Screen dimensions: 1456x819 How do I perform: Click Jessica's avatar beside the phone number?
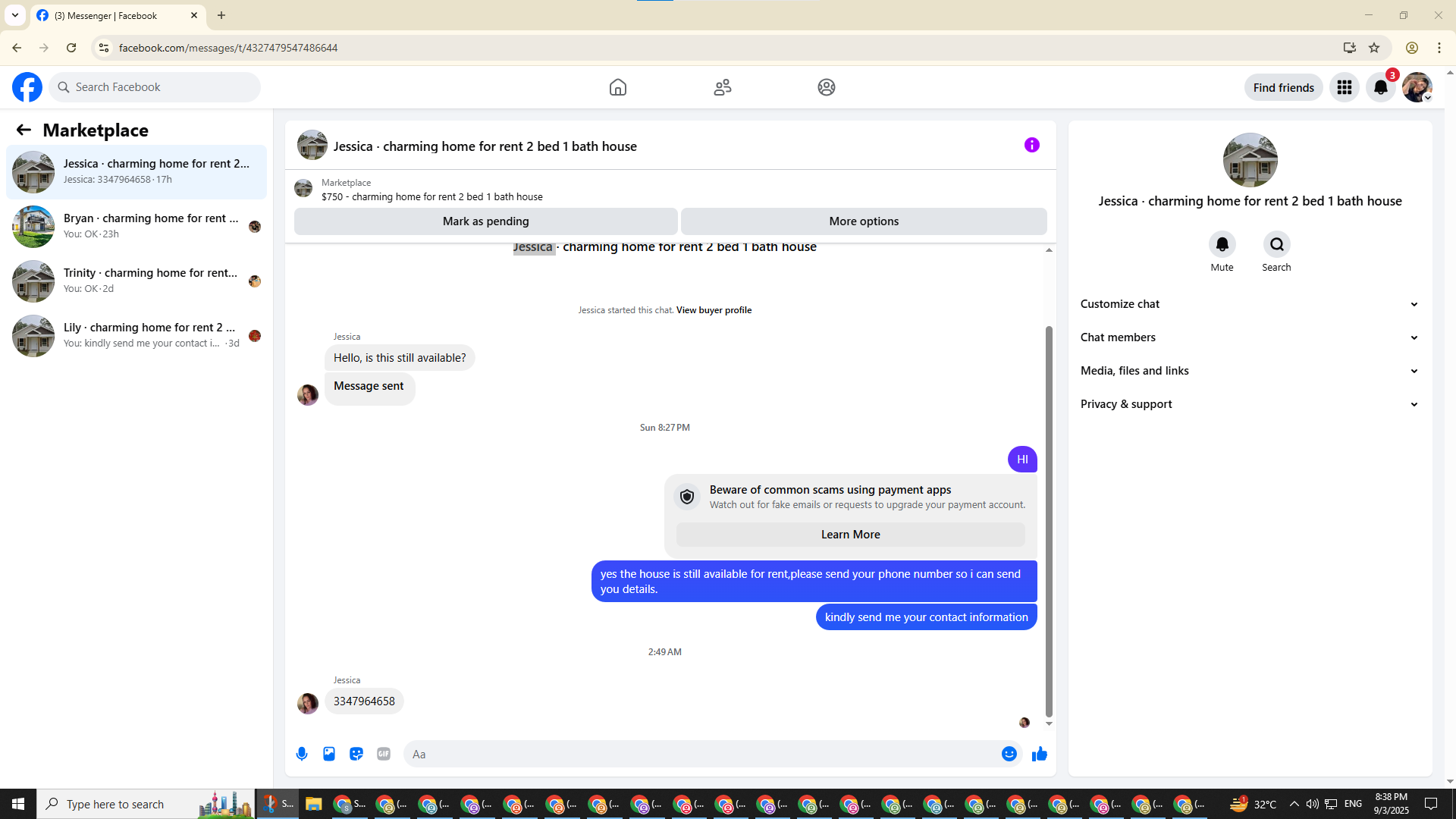(x=307, y=703)
